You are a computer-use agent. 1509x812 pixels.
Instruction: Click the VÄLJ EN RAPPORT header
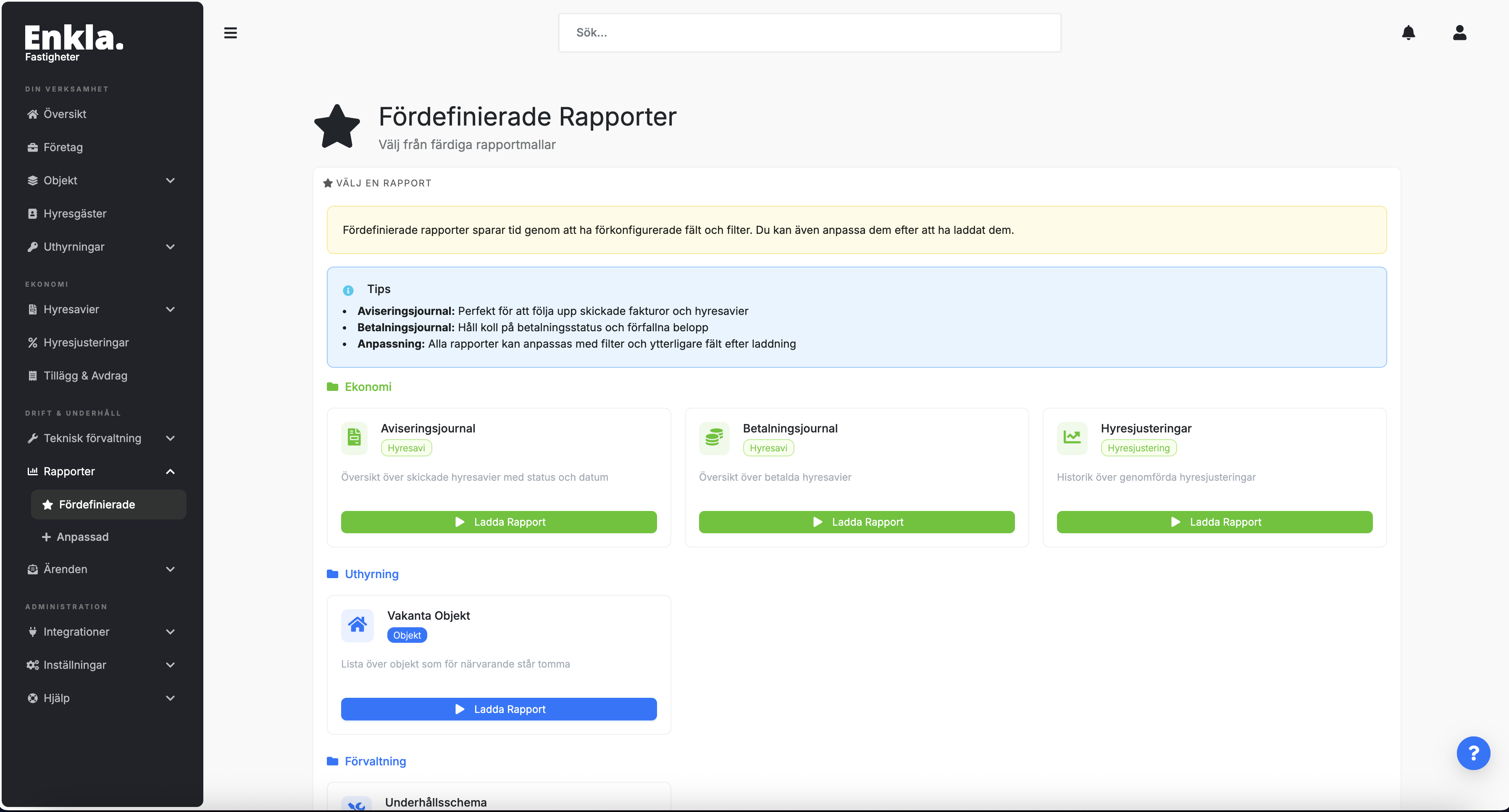tap(383, 183)
